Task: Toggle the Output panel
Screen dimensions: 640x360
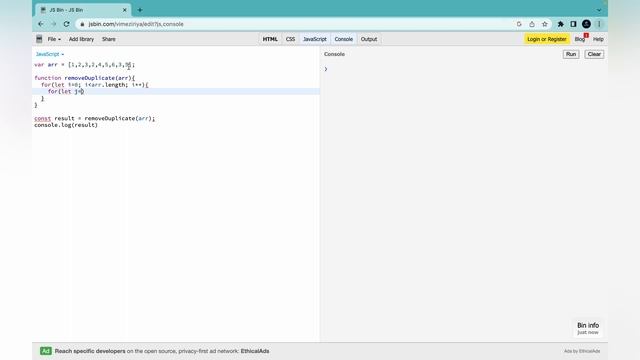Action: pos(369,39)
